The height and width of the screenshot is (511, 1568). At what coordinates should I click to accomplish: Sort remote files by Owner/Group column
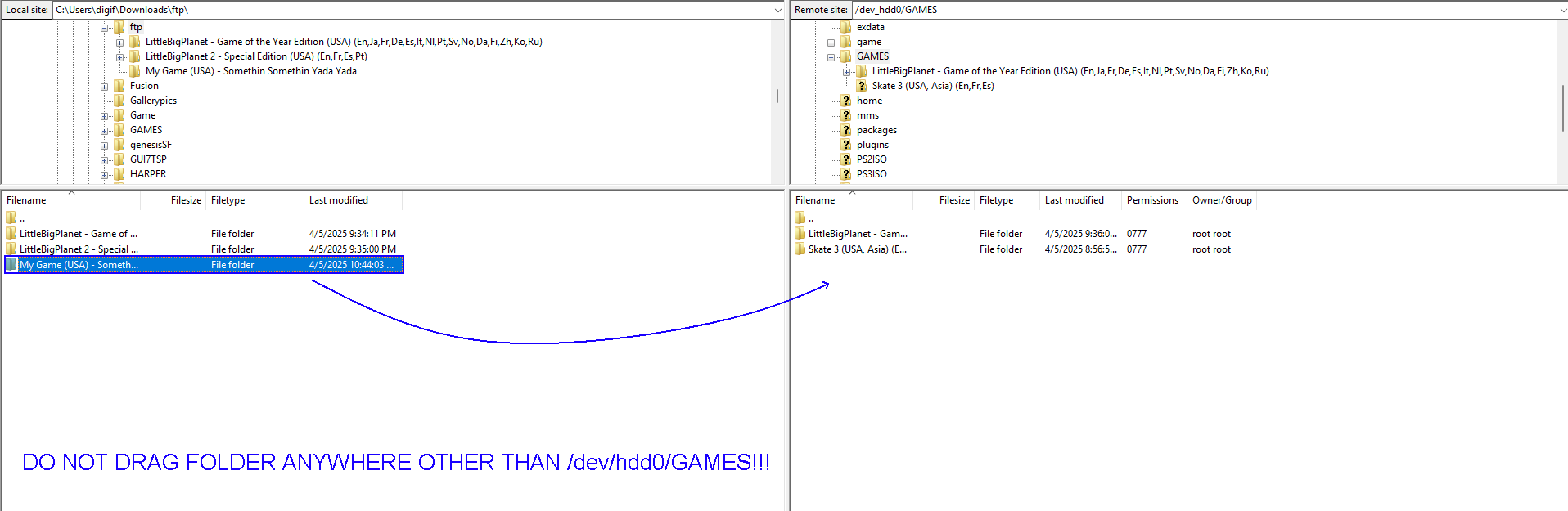[1222, 200]
